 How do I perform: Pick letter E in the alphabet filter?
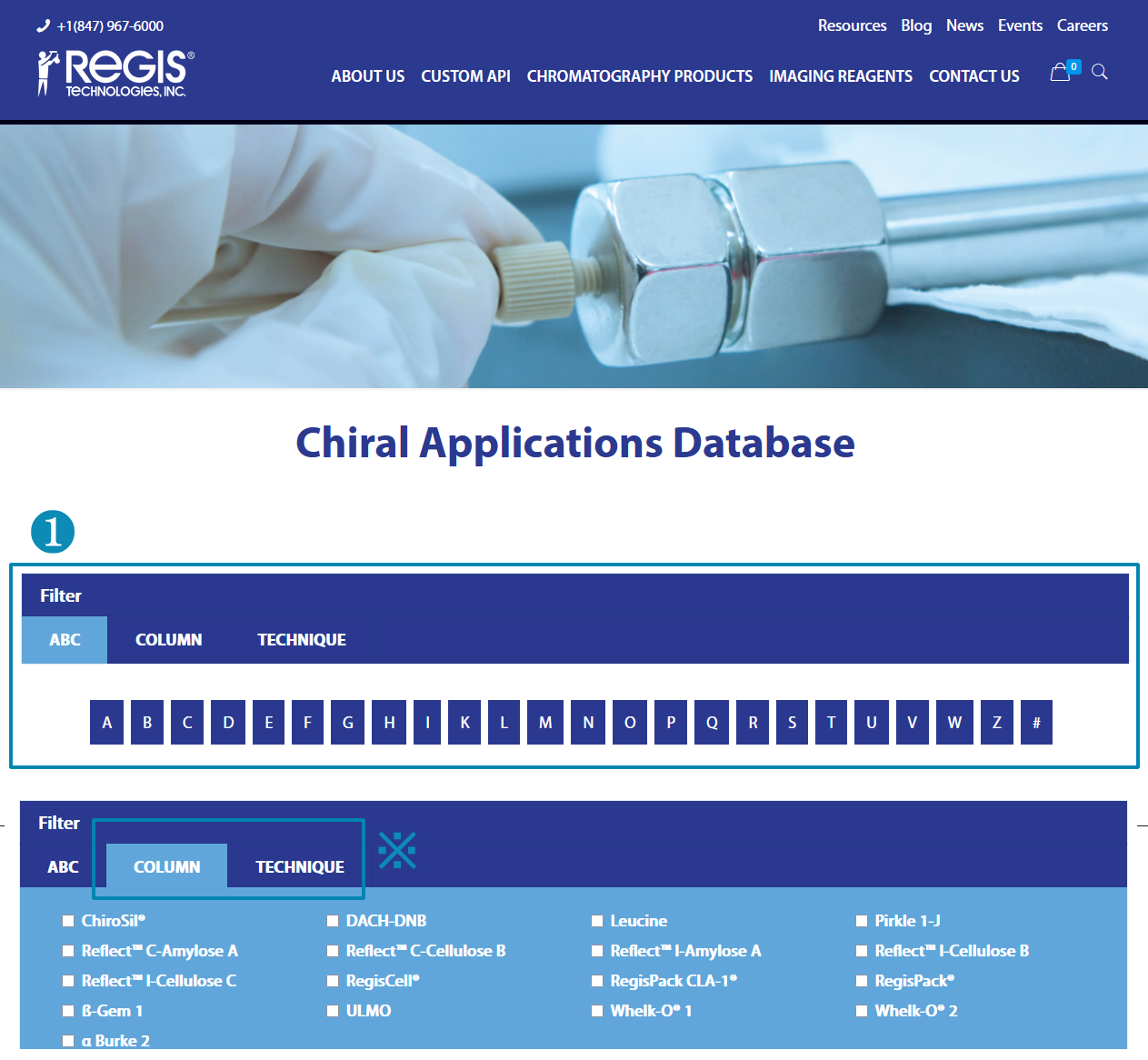point(268,723)
